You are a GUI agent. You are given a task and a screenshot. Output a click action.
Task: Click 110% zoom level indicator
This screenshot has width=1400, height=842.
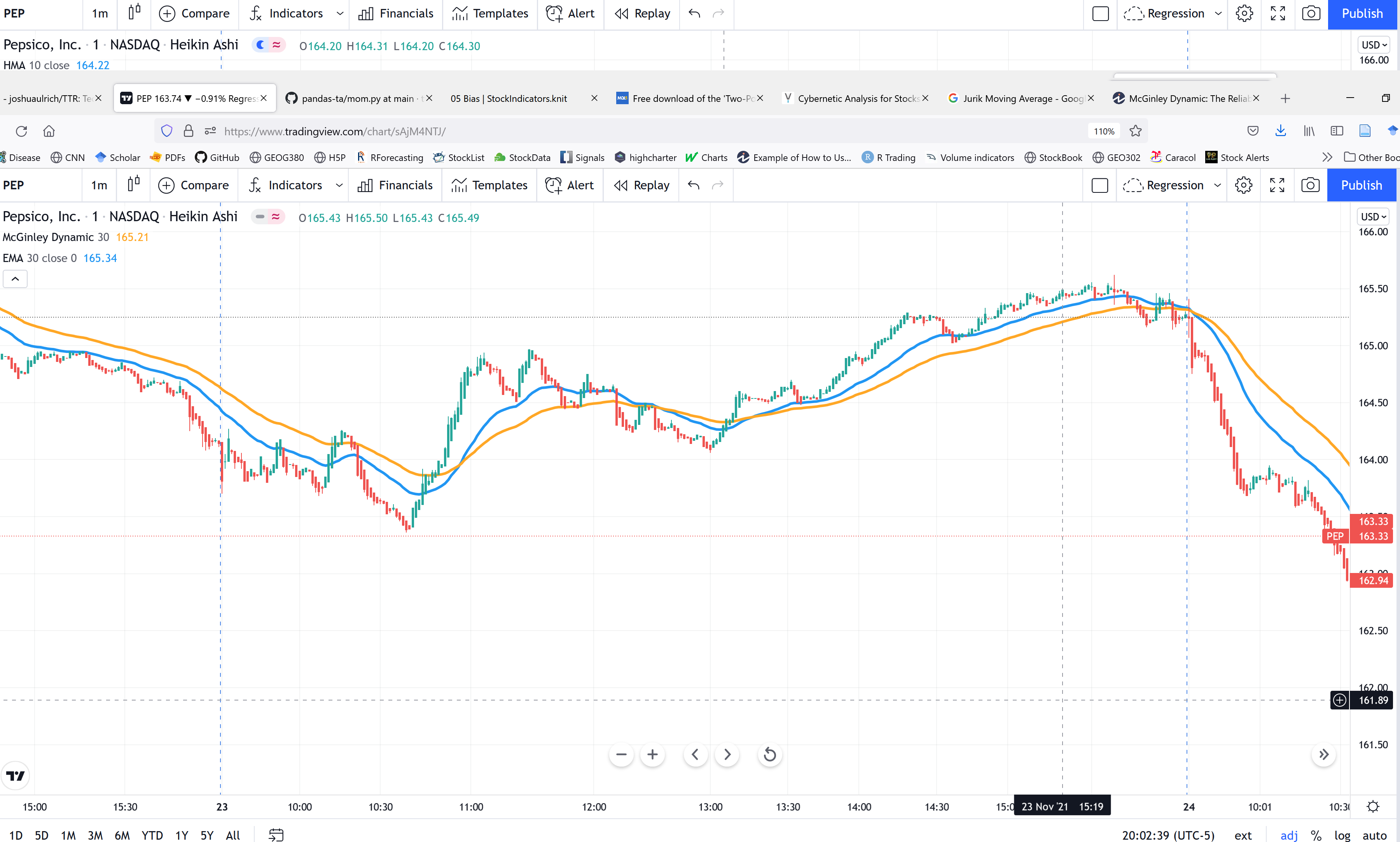coord(1104,131)
